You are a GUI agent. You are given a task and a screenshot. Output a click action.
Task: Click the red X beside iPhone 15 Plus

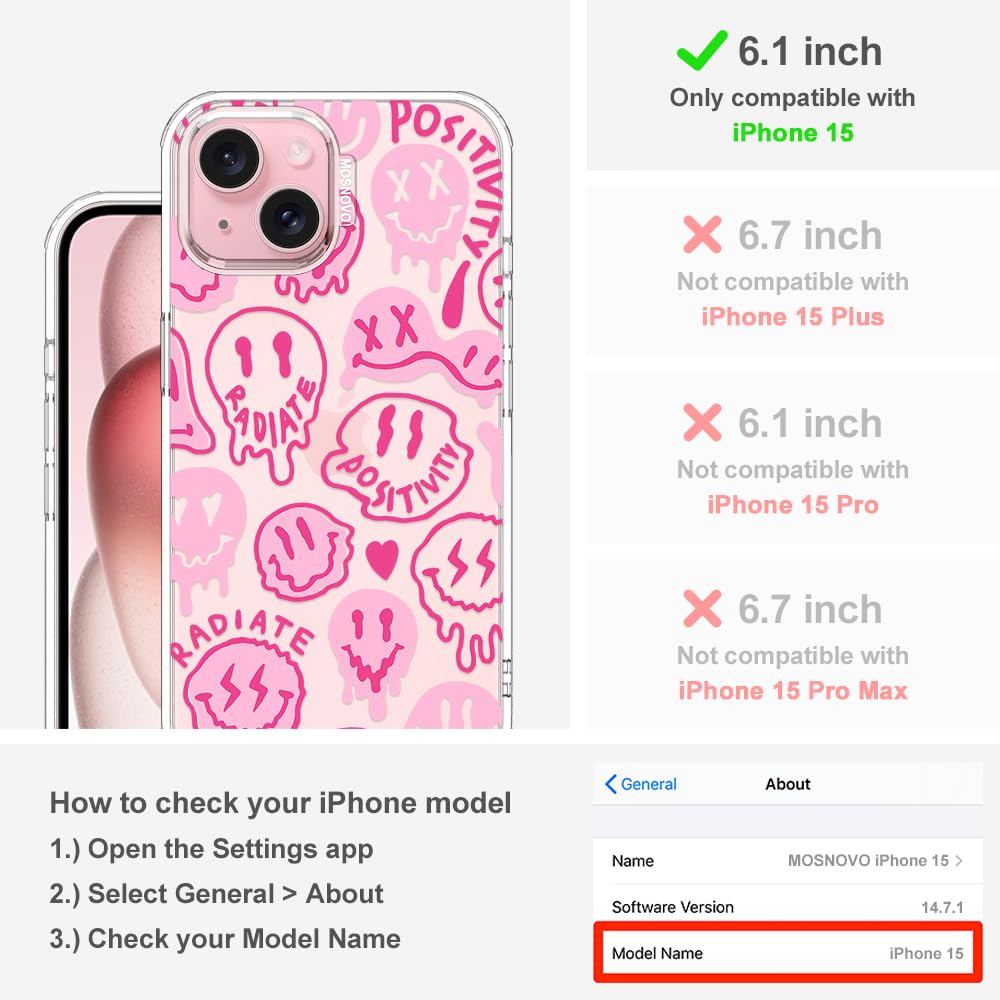(702, 235)
